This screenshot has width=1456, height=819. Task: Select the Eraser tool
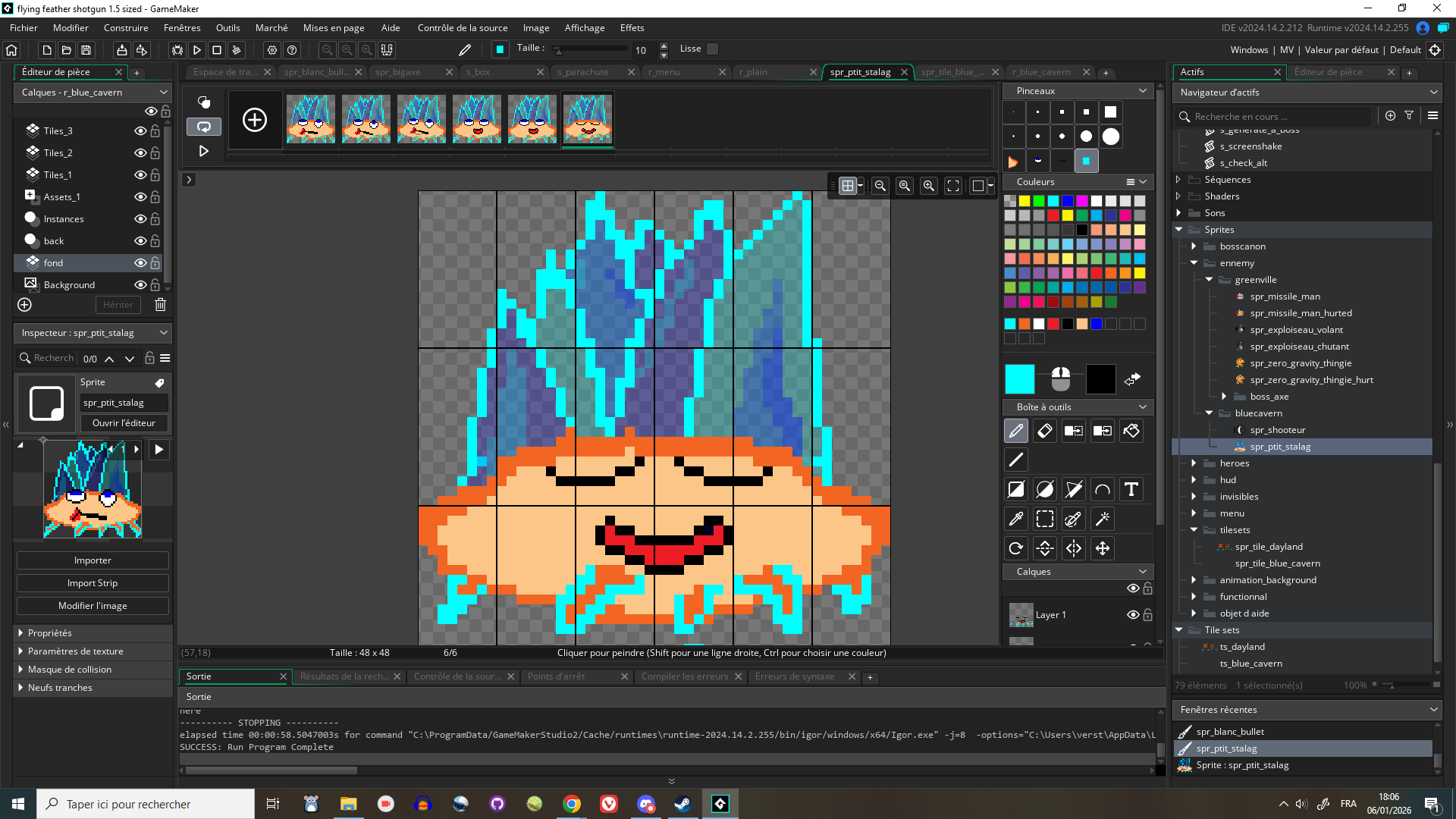pyautogui.click(x=1044, y=431)
